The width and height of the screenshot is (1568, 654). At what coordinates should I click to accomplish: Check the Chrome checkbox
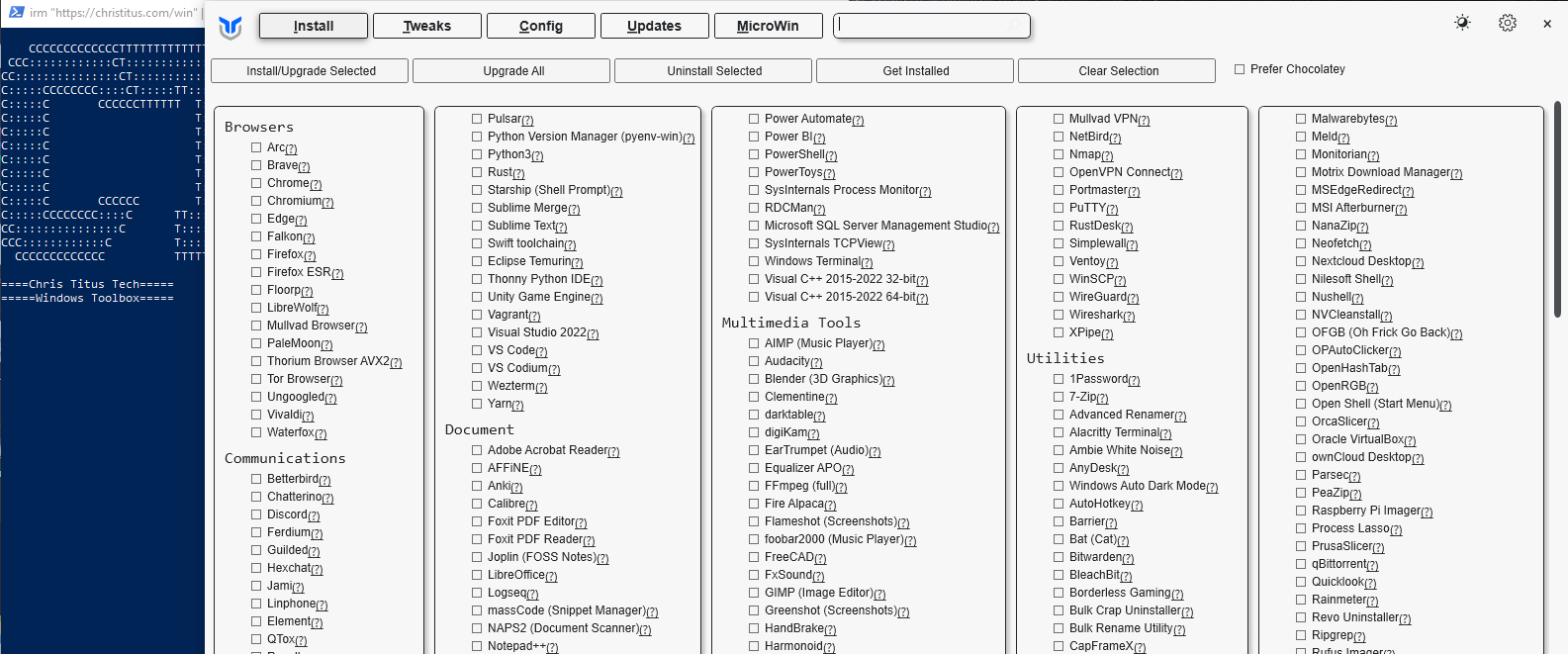tap(256, 183)
